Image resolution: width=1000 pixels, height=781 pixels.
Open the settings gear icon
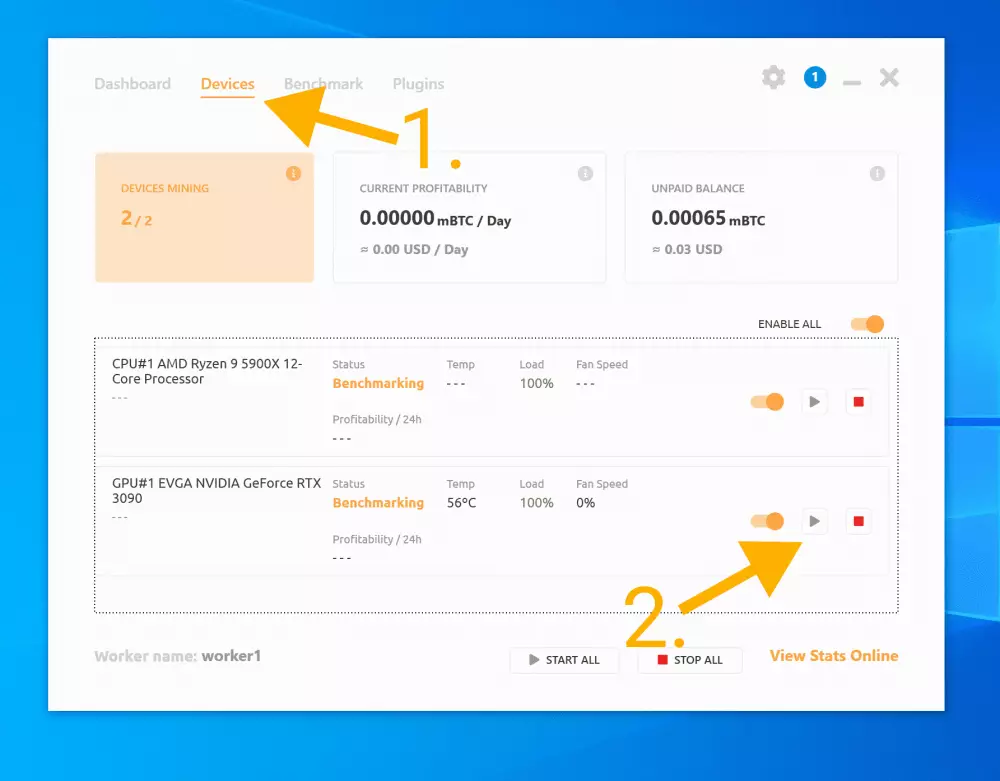click(x=773, y=78)
